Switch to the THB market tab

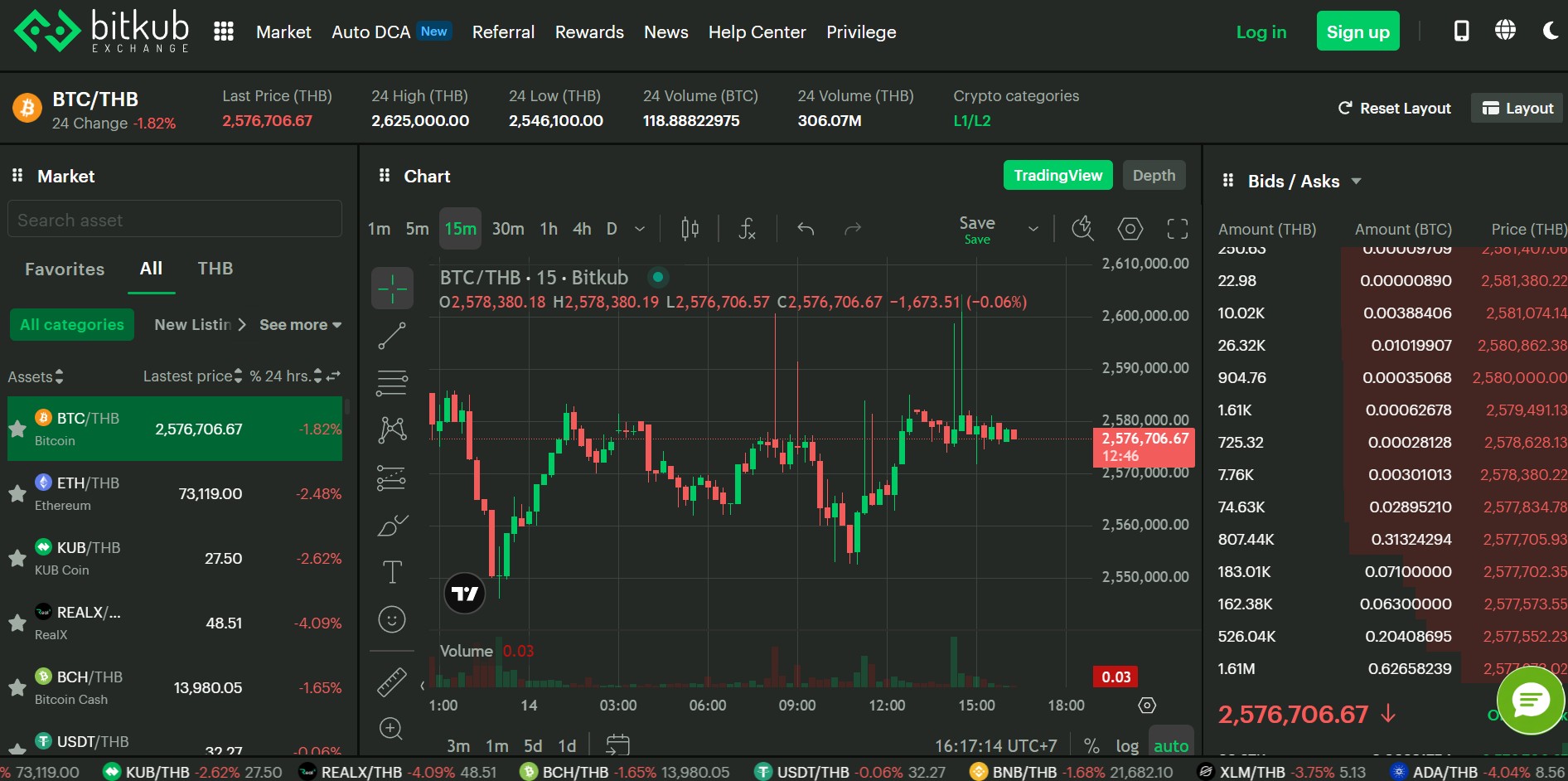pyautogui.click(x=215, y=269)
